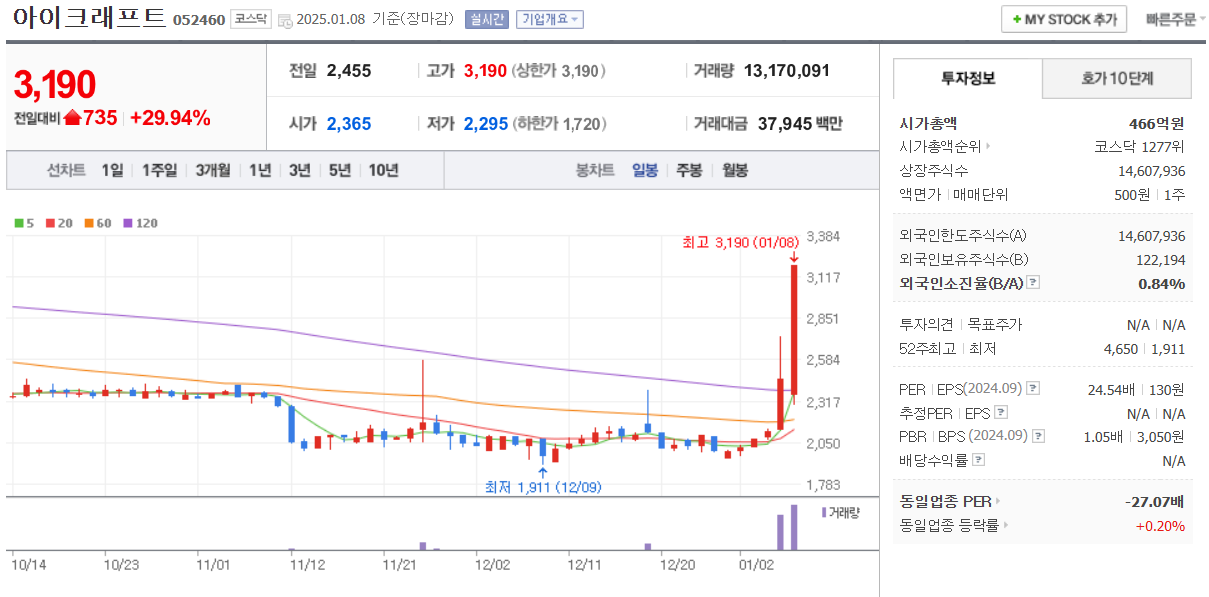Click the 시가 value 2,365
The width and height of the screenshot is (1209, 597).
click(x=349, y=124)
